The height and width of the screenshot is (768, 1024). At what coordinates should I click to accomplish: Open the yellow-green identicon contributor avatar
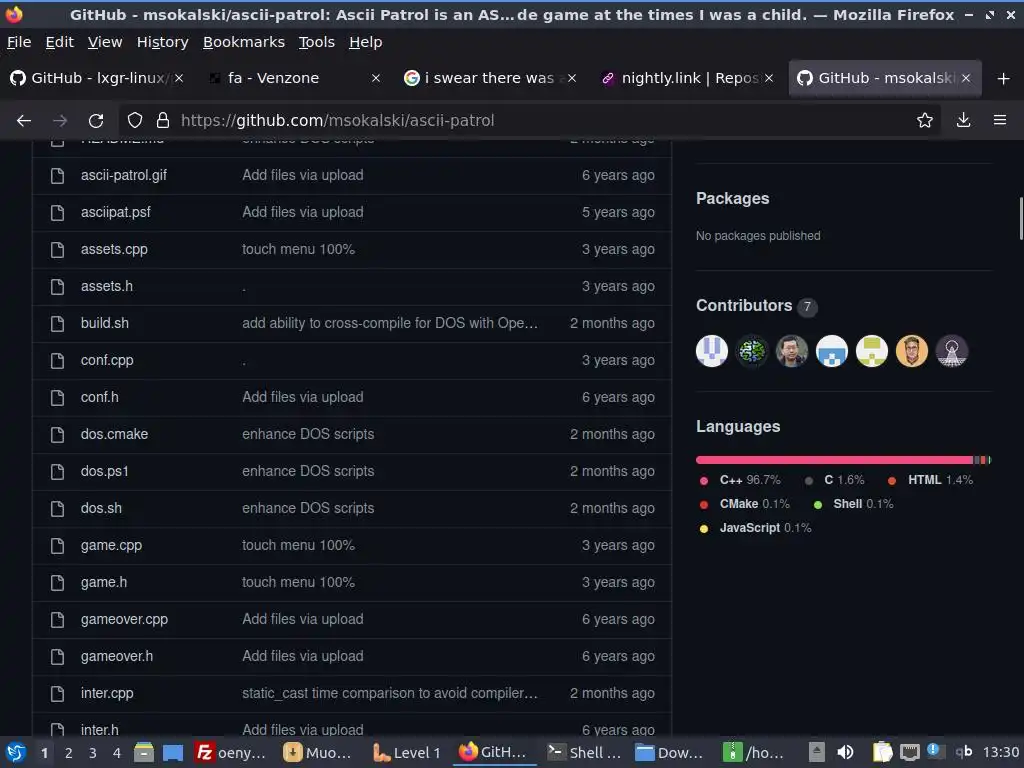(x=872, y=351)
